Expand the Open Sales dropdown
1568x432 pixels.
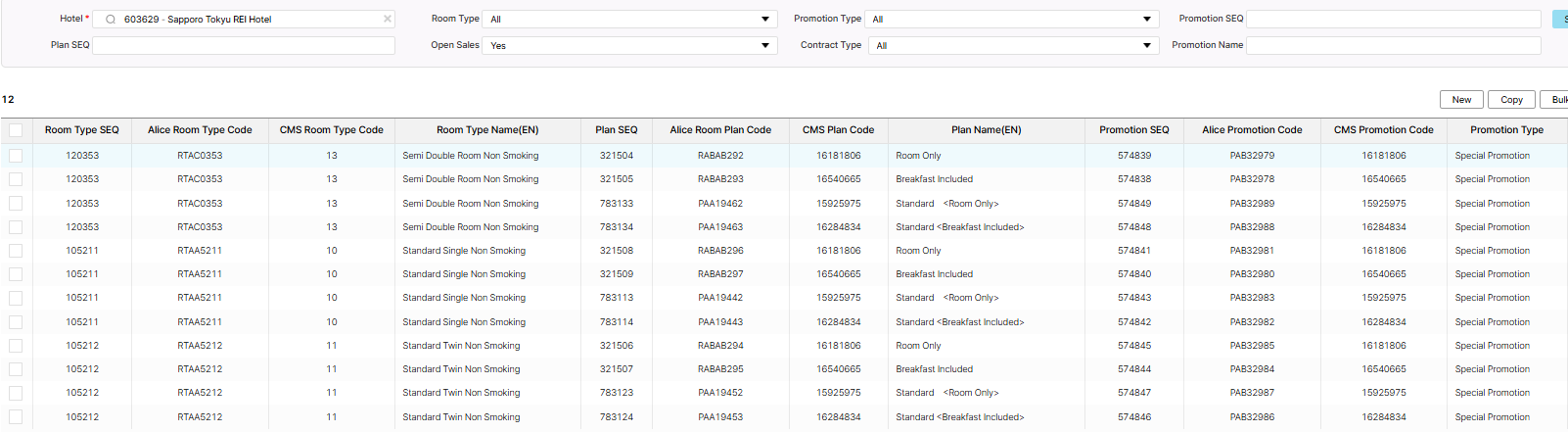click(629, 46)
